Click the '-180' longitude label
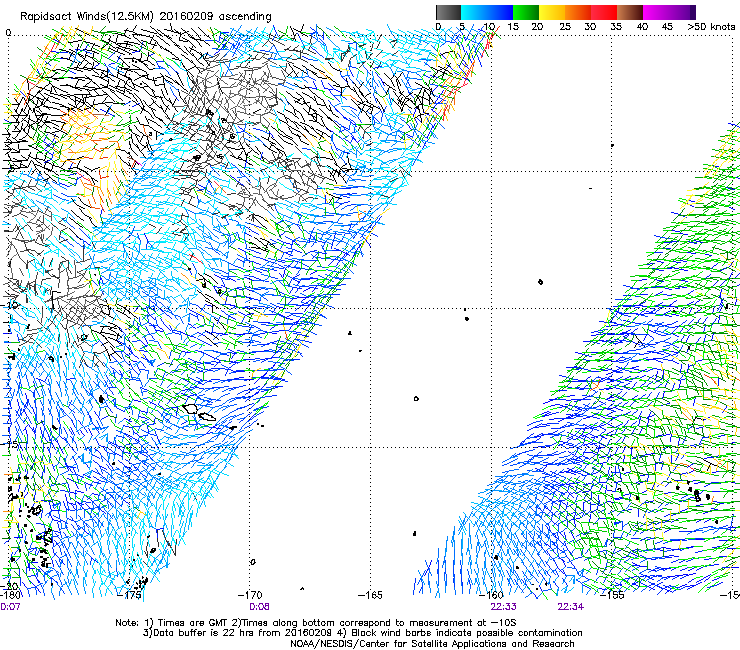Screen dimensions: 740x650 pos(10,595)
